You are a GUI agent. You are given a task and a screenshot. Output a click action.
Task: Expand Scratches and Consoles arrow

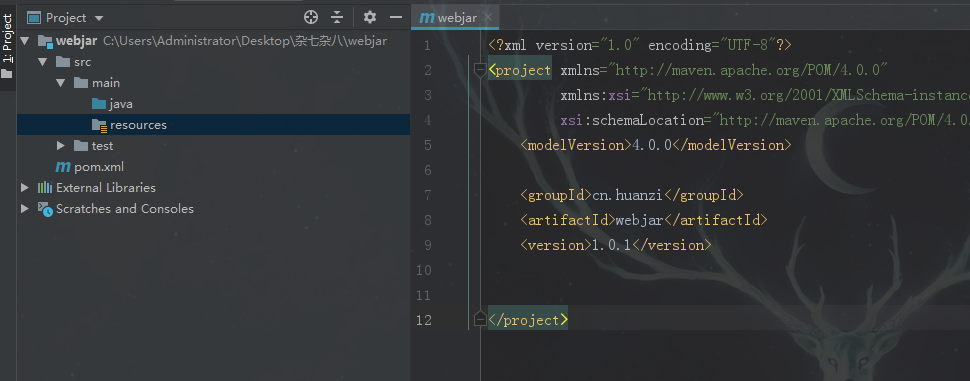(x=25, y=208)
